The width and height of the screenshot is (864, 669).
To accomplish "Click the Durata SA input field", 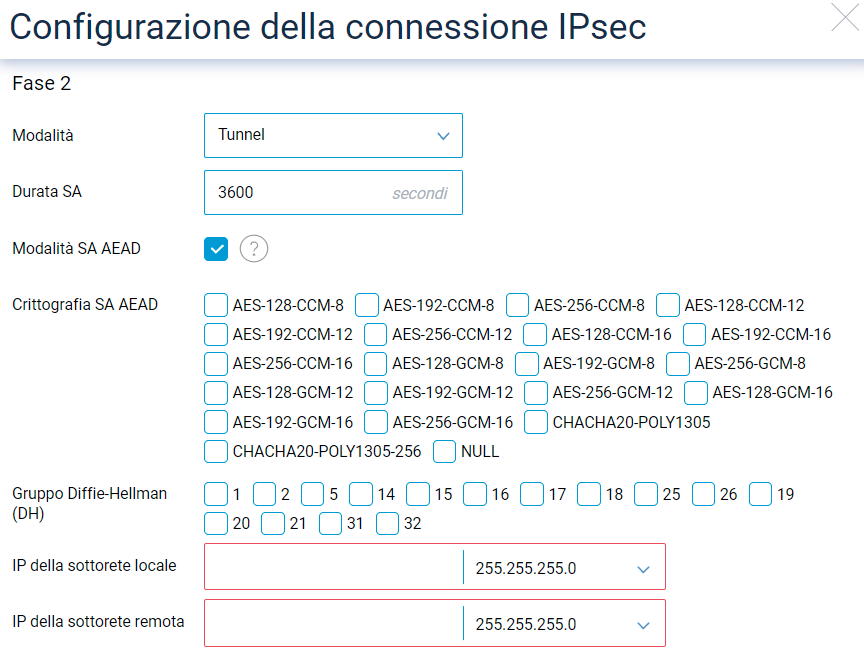I will 300,192.
